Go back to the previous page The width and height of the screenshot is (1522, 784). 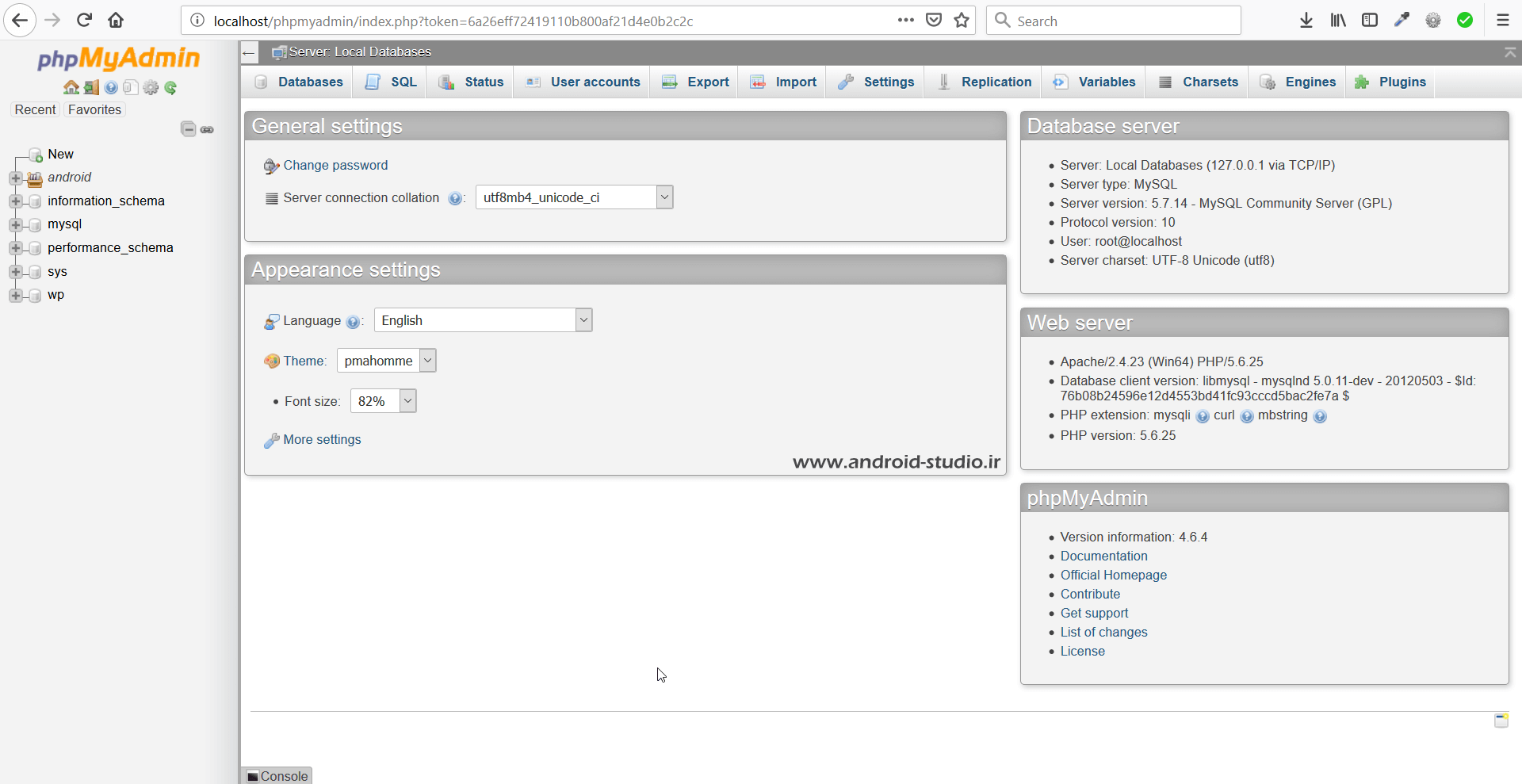[x=20, y=20]
